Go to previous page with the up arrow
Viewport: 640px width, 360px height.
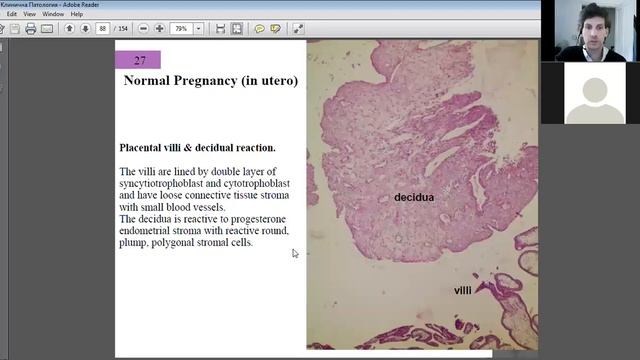69,29
